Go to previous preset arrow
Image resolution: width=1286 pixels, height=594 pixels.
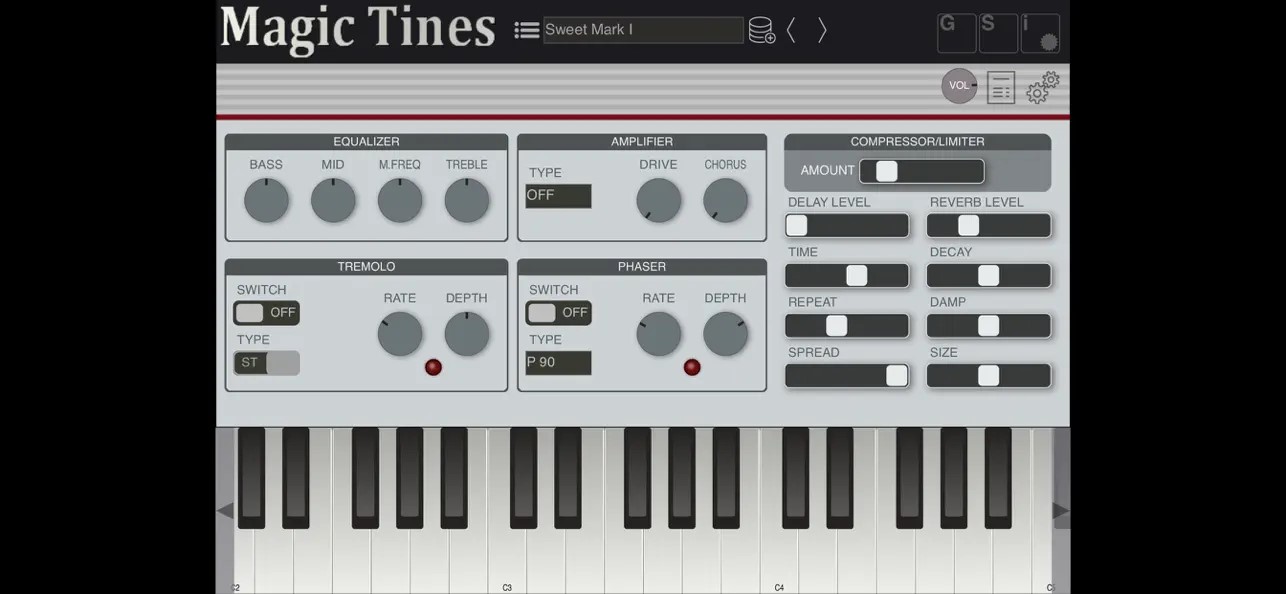point(791,30)
